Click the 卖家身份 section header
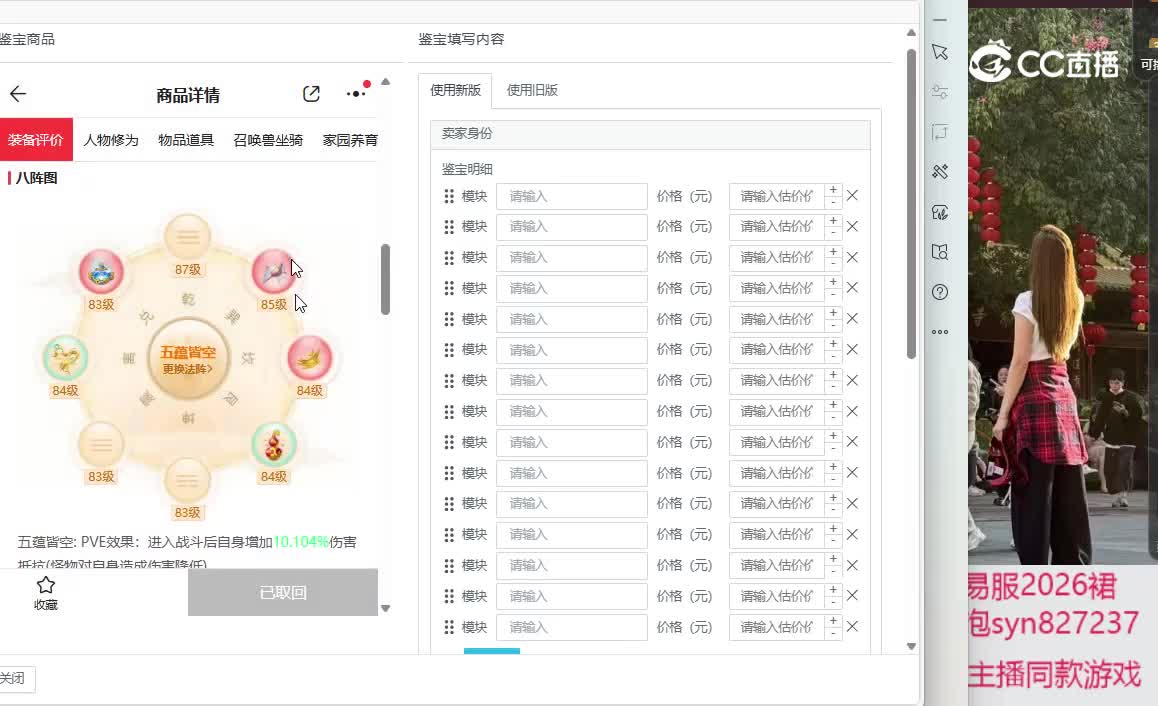Viewport: 1158px width, 706px height. [650, 134]
